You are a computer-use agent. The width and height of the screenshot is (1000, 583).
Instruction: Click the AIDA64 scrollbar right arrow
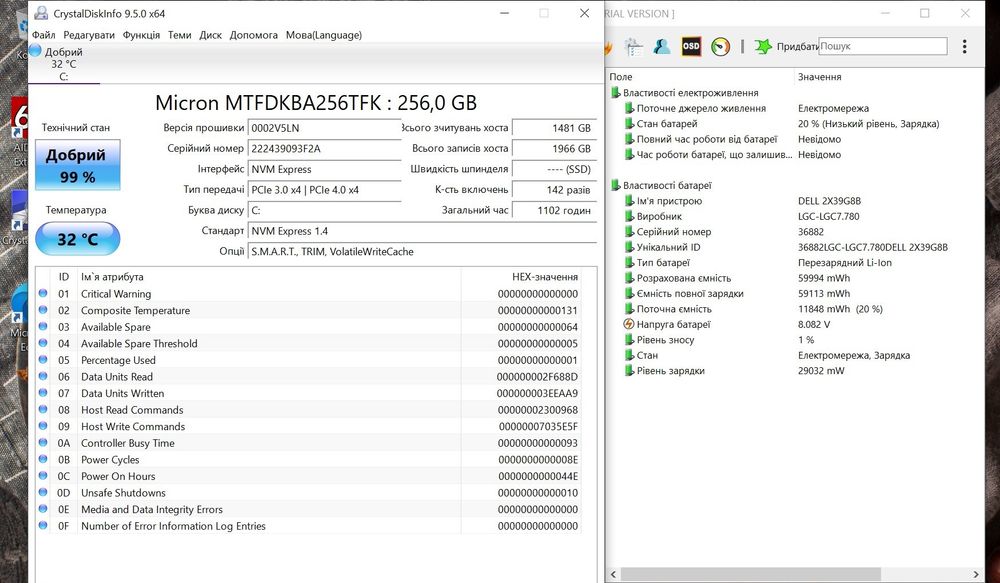click(x=976, y=574)
